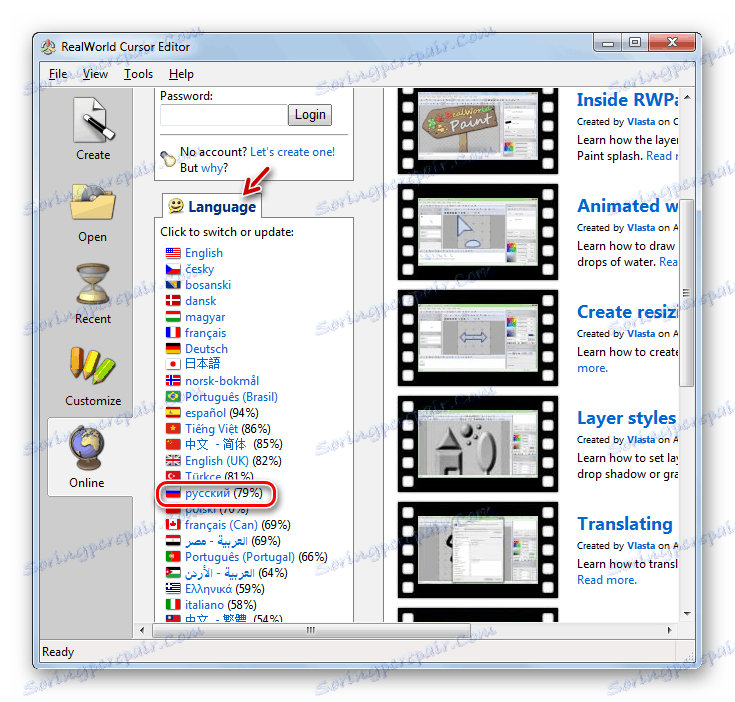The image size is (735, 702).
Task: Click the horizontal scrollbar right arrow
Action: pyautogui.click(x=669, y=630)
